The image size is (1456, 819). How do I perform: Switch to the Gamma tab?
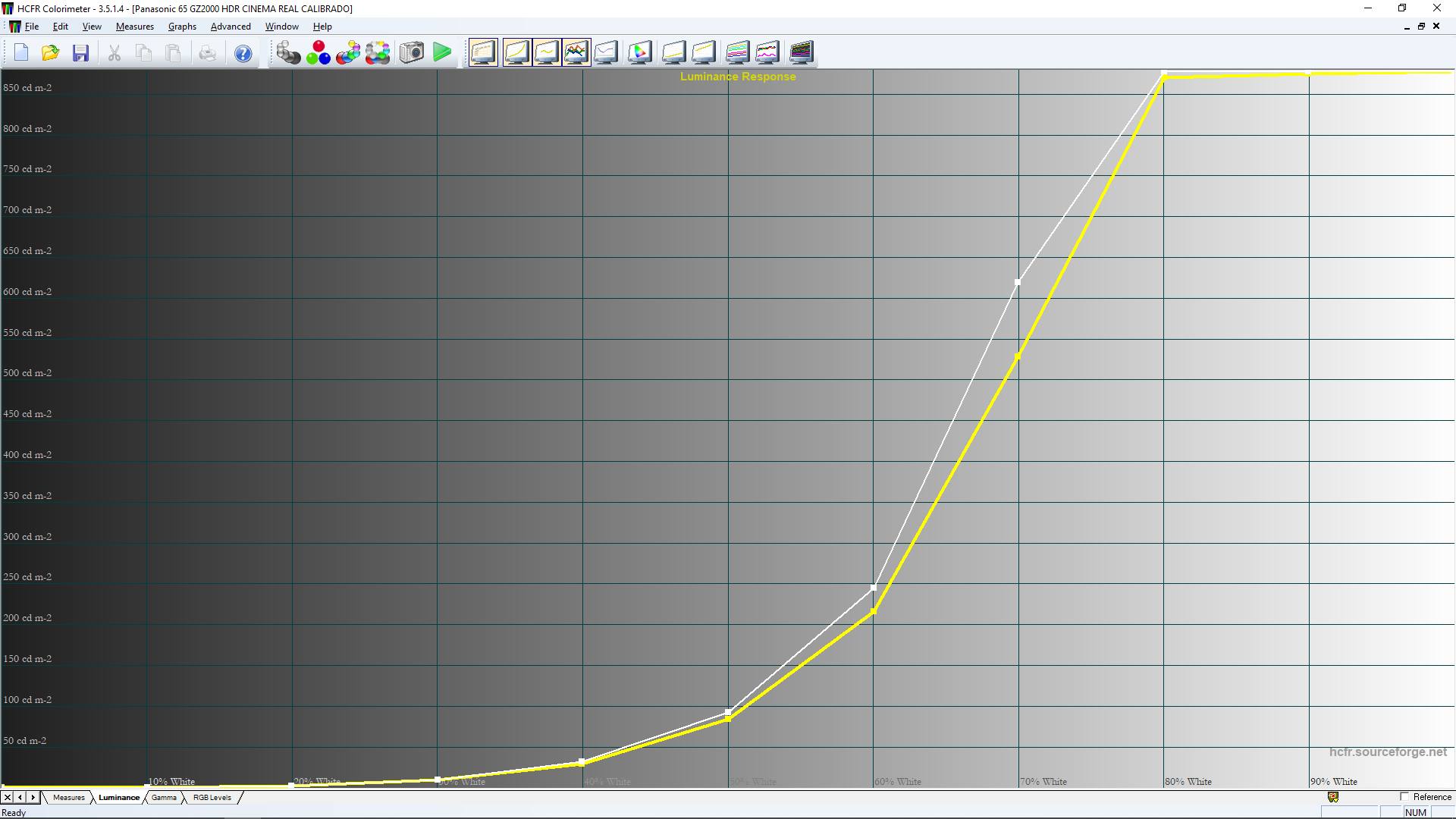(164, 798)
